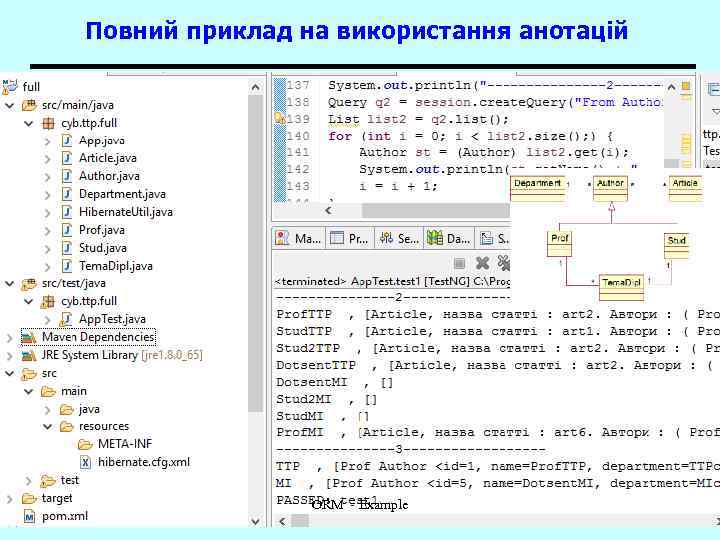This screenshot has height=540, width=720.
Task: Click the target folder icon
Action: pos(29,498)
